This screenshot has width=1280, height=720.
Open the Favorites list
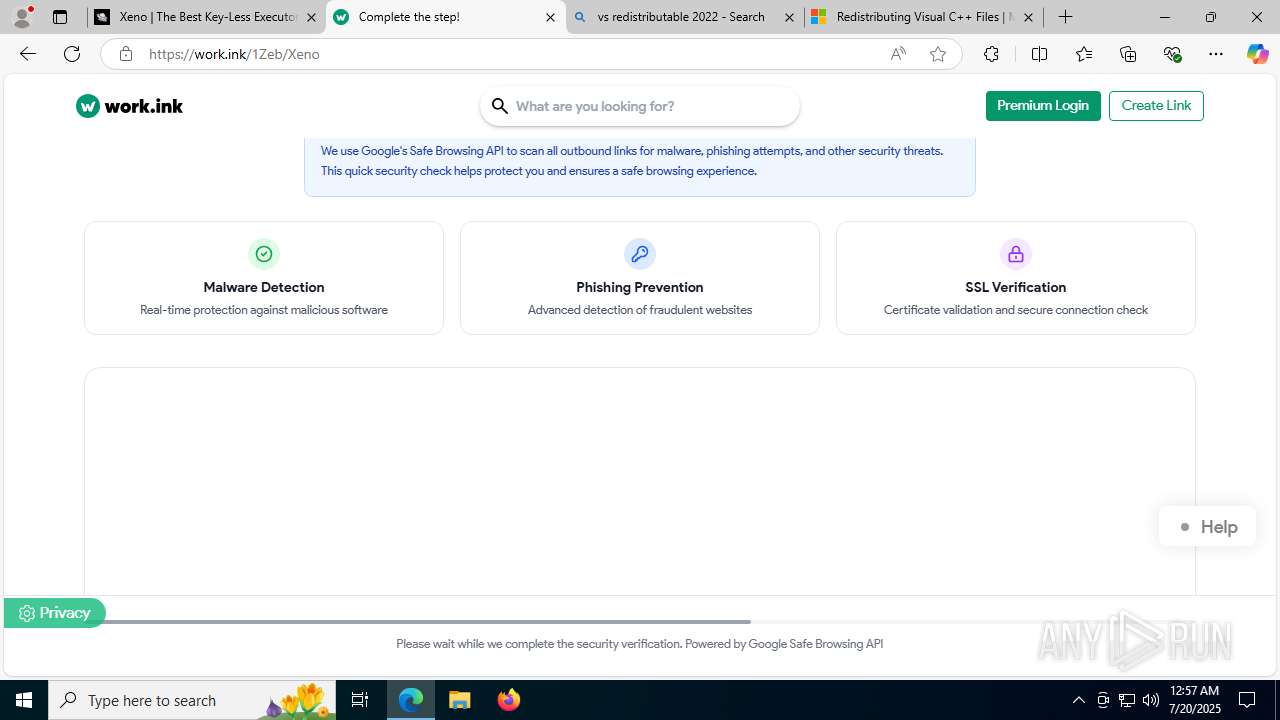(x=1084, y=54)
